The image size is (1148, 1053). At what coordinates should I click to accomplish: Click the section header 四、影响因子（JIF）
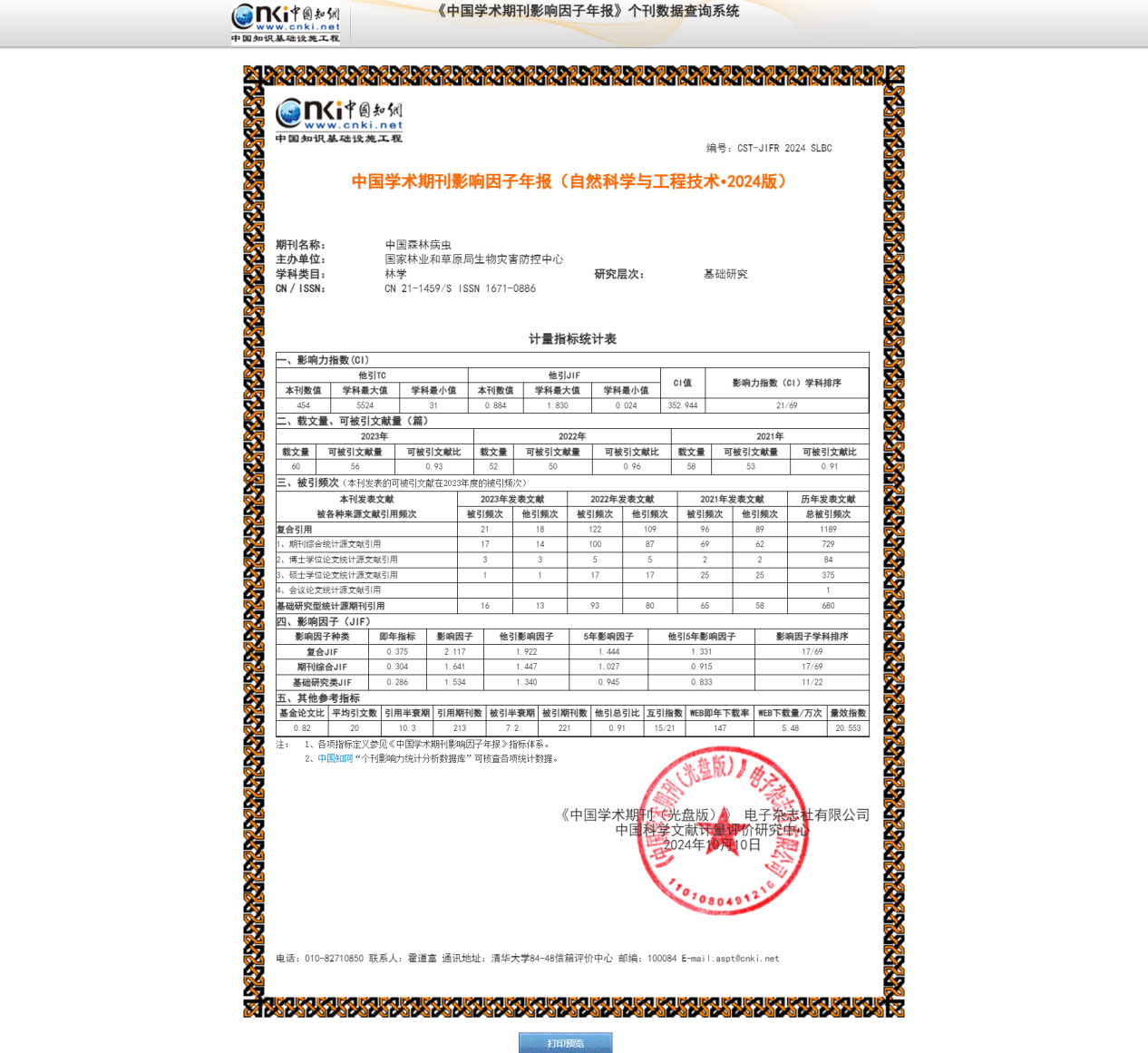pos(323,621)
